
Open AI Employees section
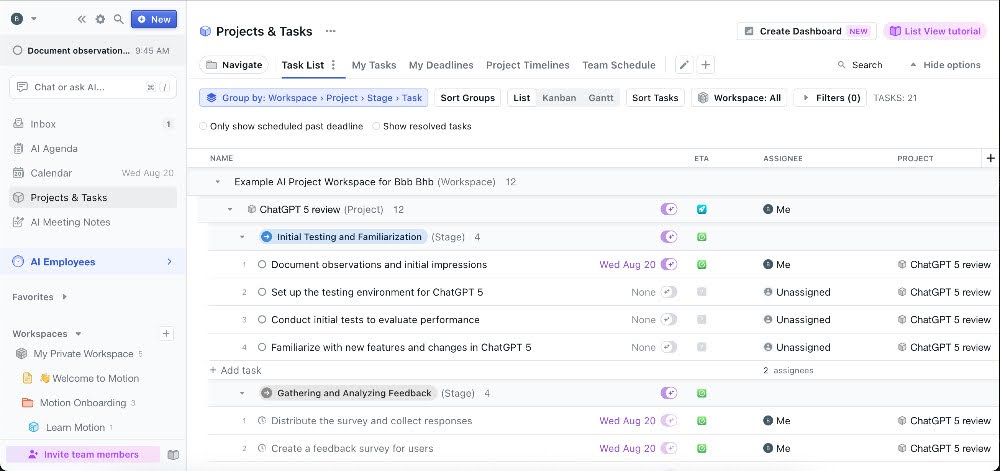[x=93, y=262]
